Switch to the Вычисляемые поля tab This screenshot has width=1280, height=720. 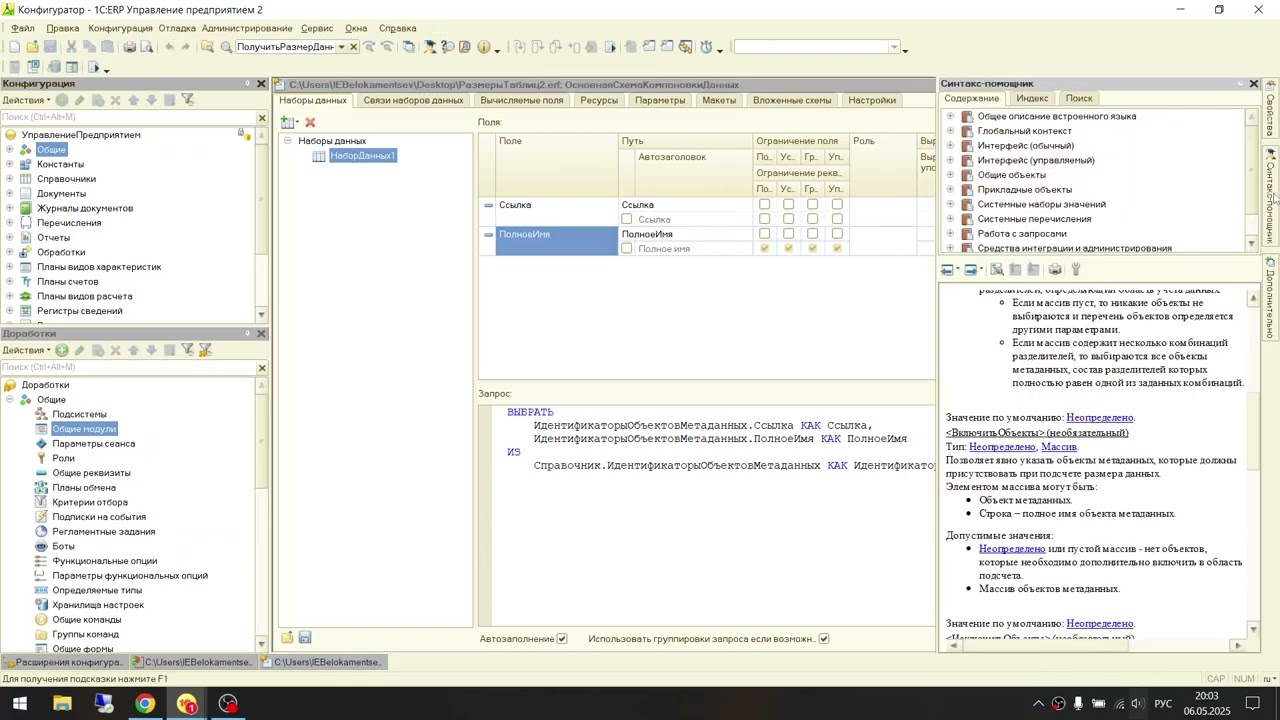coord(522,100)
